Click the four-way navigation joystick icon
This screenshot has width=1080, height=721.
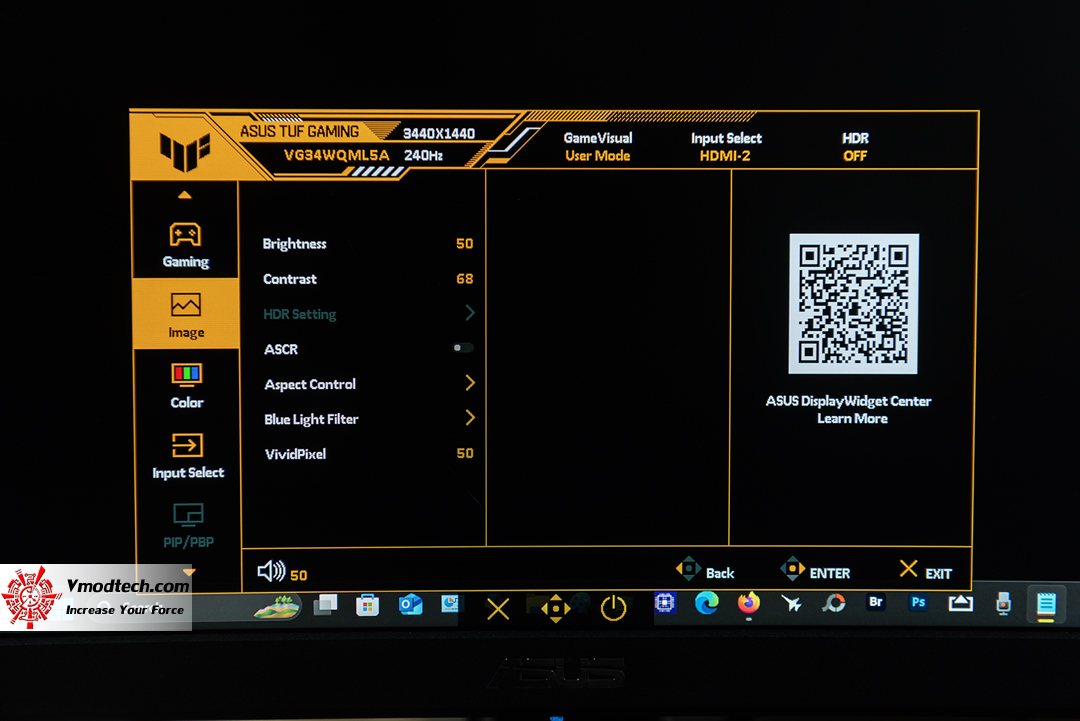pos(555,609)
